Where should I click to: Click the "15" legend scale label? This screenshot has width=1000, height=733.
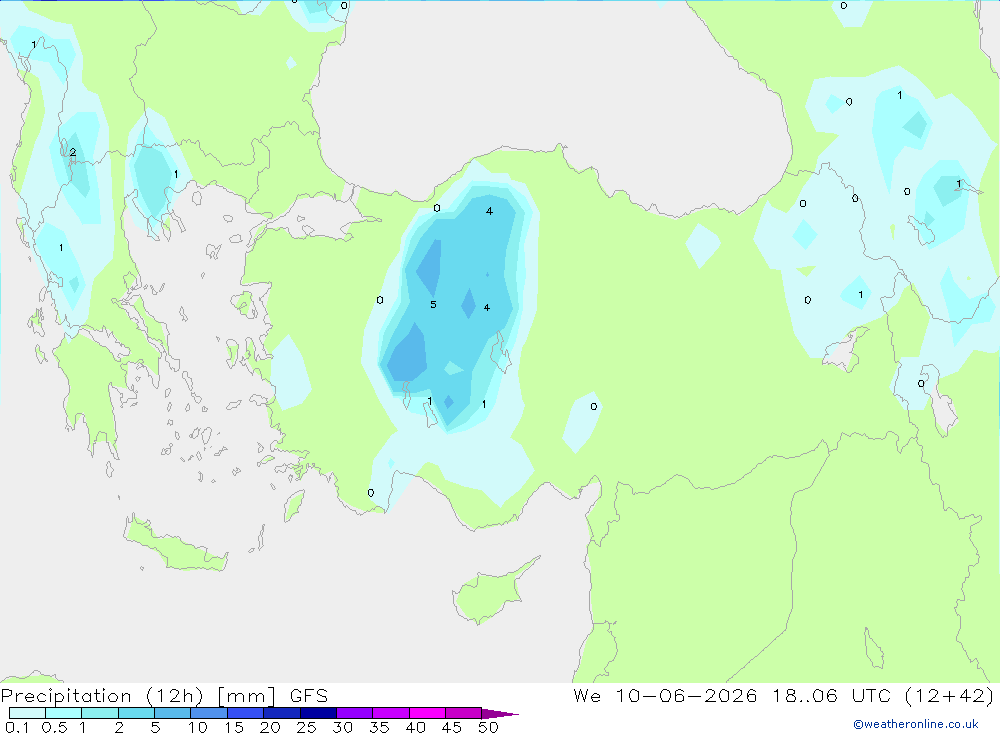click(x=234, y=727)
